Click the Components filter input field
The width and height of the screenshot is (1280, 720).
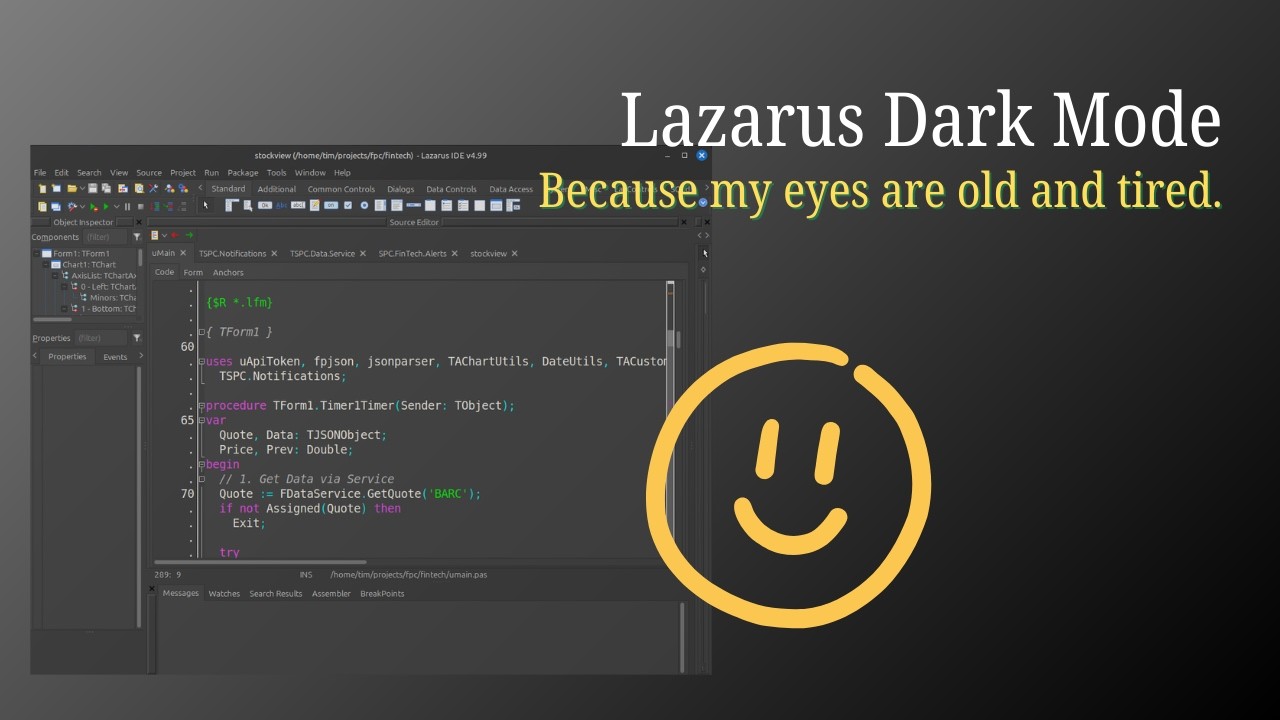pos(105,237)
